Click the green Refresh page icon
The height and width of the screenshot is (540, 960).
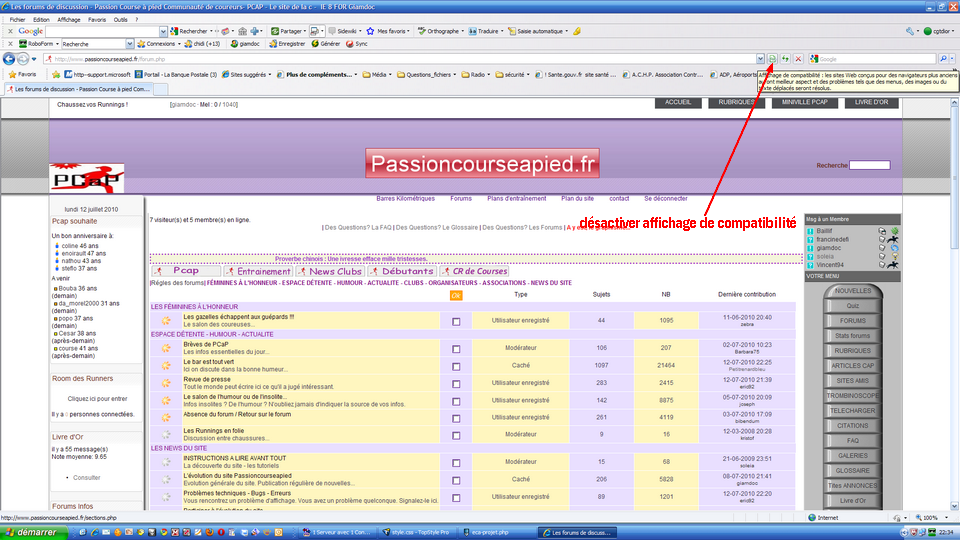tap(786, 59)
